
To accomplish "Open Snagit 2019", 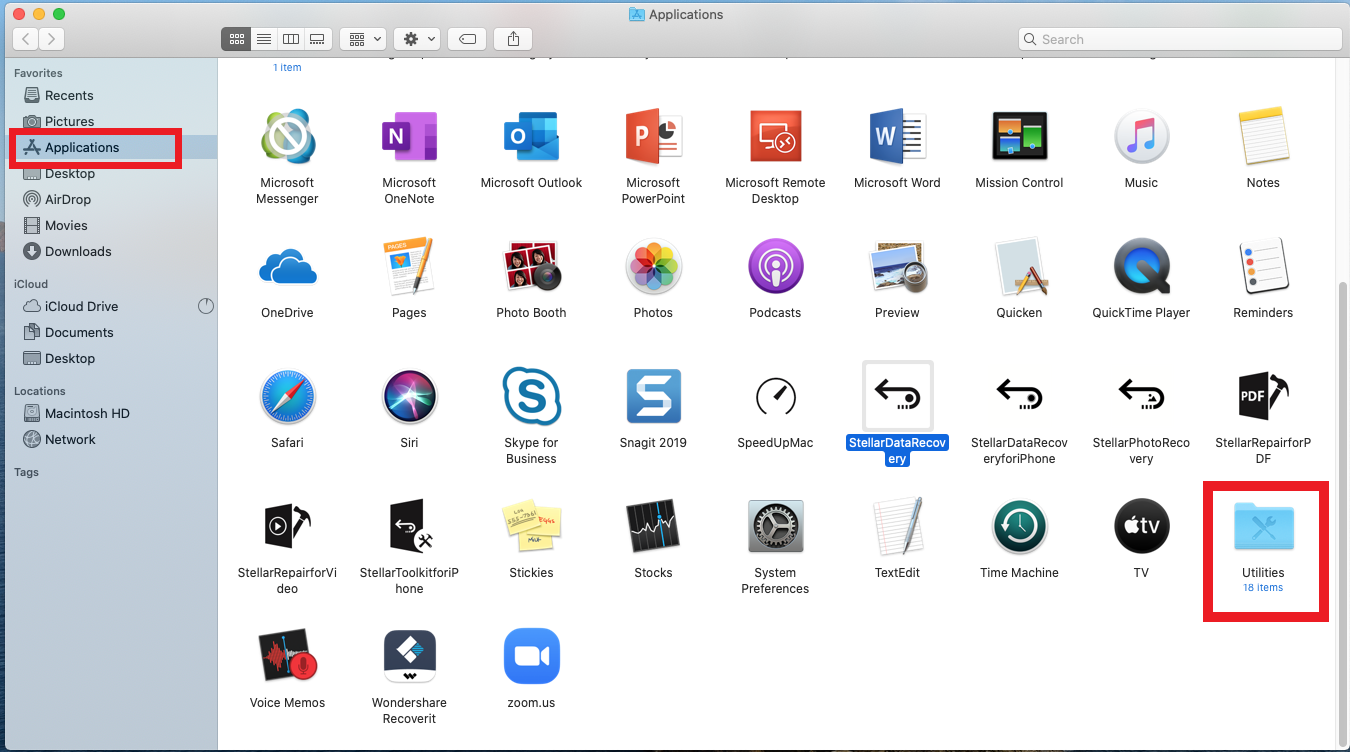I will [653, 397].
